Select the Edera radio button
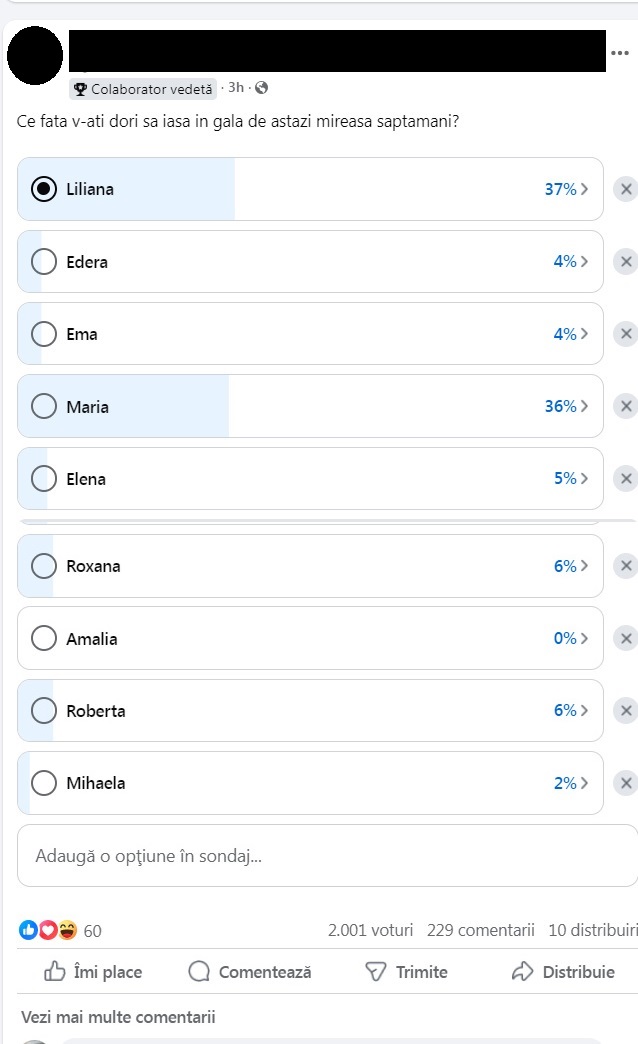 click(x=44, y=261)
